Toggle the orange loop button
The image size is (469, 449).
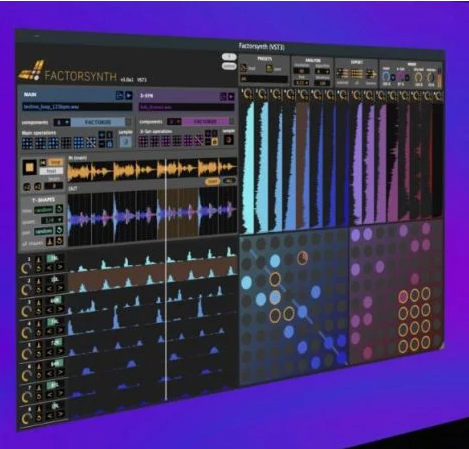[55, 162]
